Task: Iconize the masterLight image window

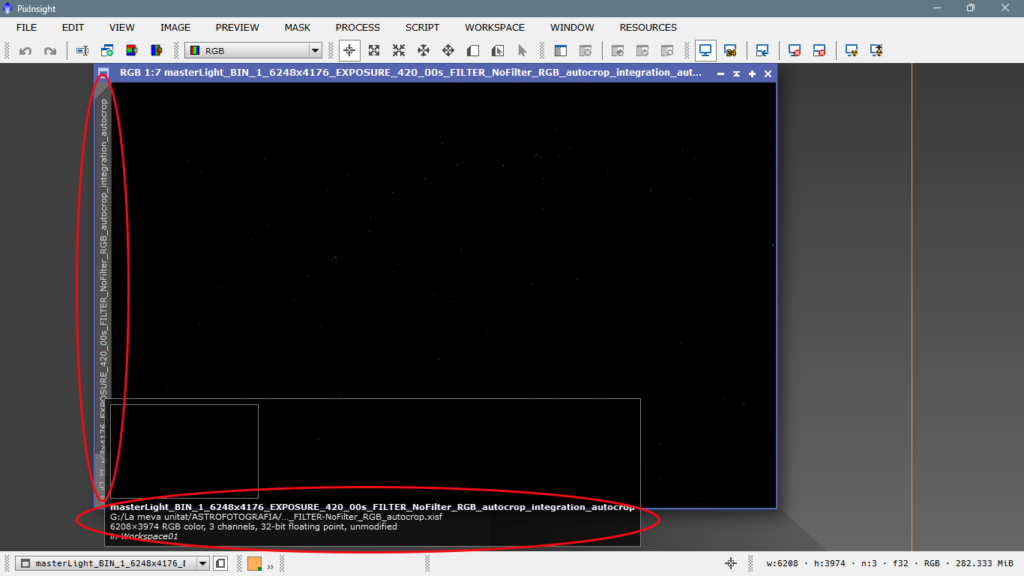Action: (x=720, y=74)
